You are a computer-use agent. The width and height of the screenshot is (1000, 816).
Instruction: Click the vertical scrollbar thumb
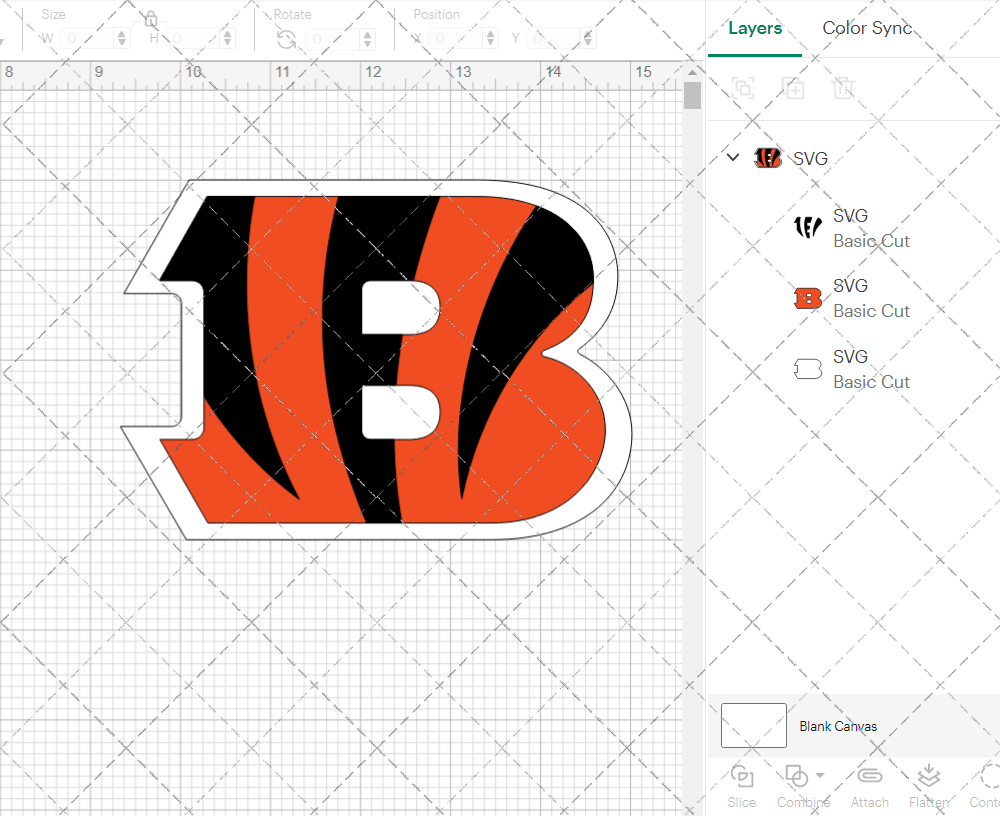click(x=692, y=96)
